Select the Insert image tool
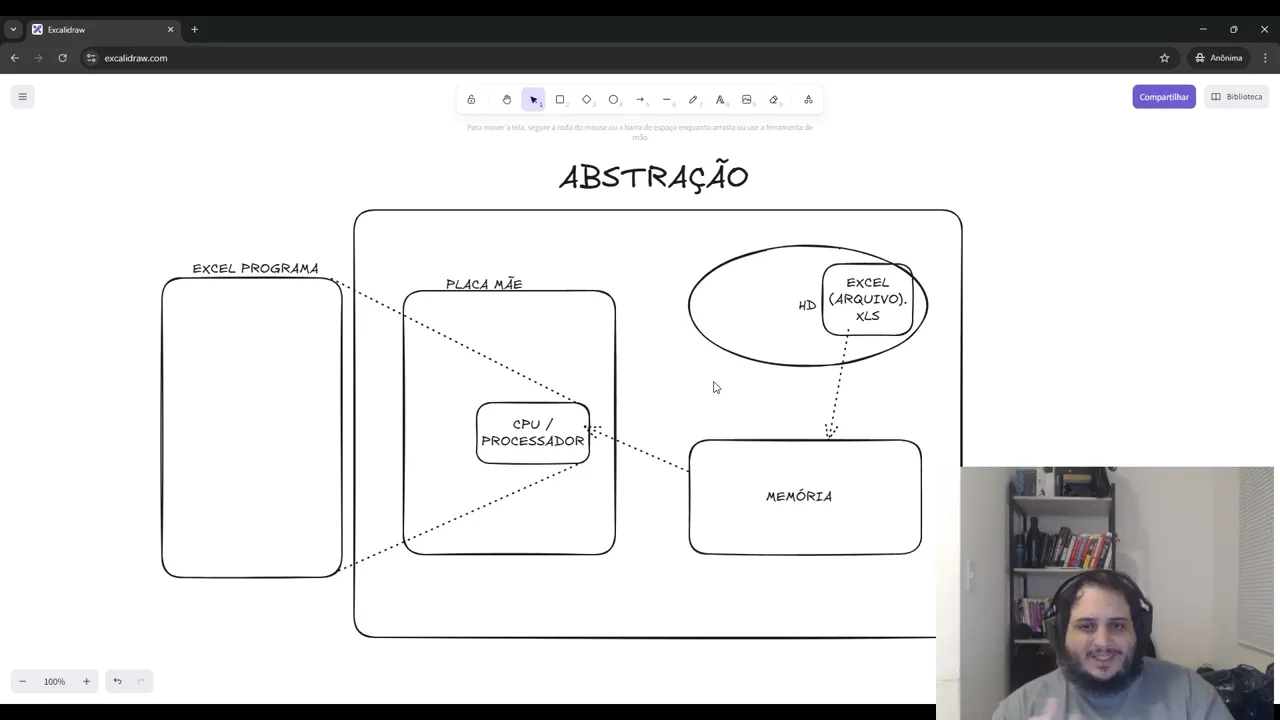 [747, 100]
